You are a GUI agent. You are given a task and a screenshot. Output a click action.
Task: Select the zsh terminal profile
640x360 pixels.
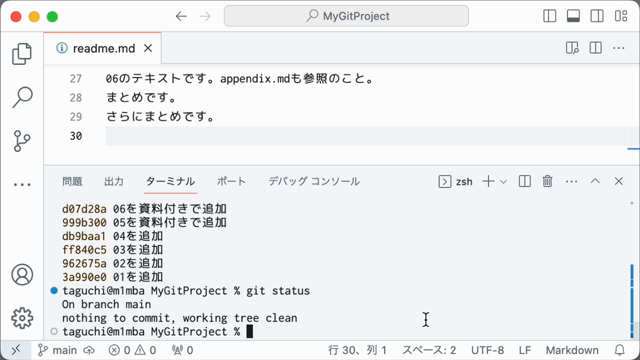pyautogui.click(x=456, y=181)
